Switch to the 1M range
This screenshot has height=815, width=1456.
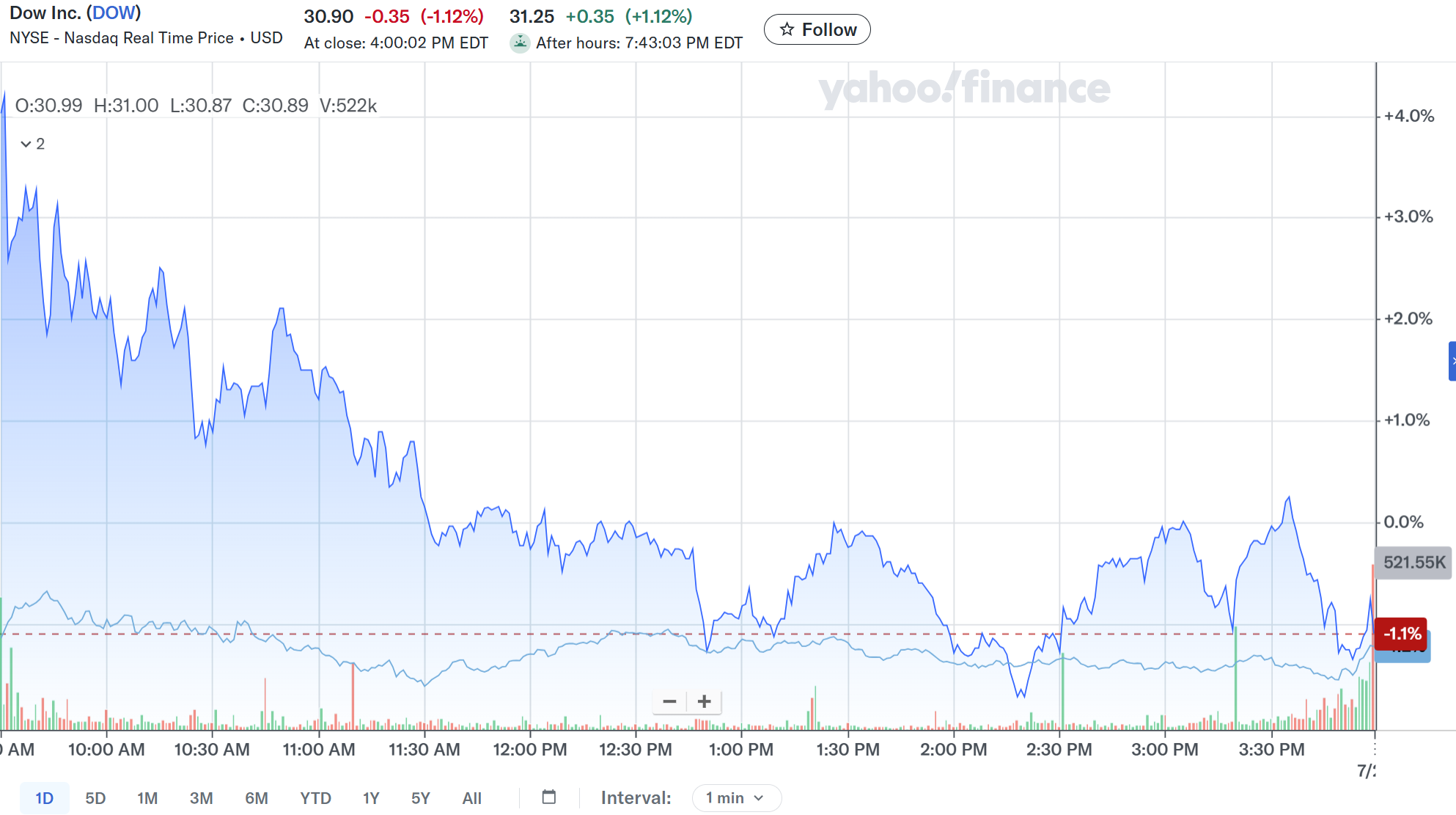[147, 798]
